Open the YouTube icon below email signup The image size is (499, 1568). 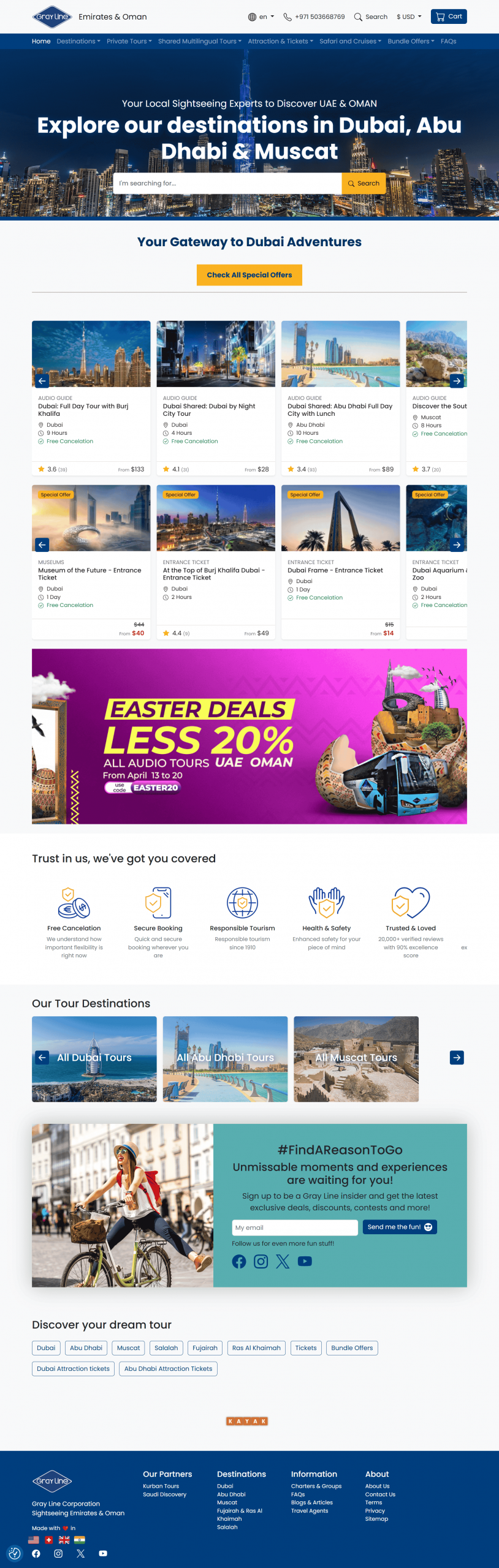pos(305,1261)
